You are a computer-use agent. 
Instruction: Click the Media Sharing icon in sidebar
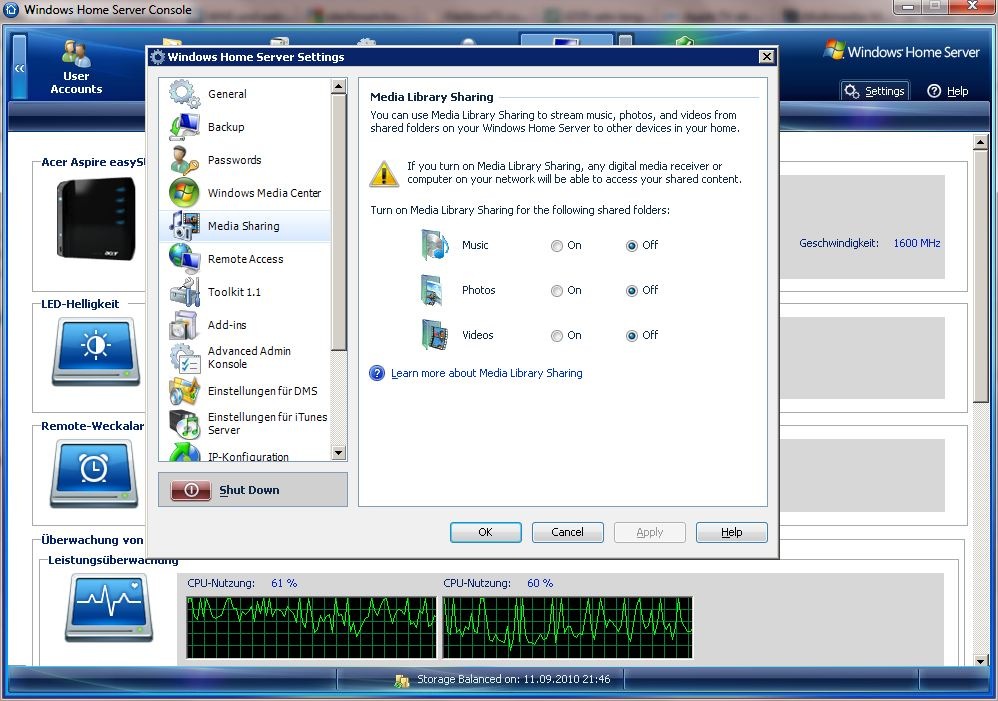pyautogui.click(x=185, y=226)
